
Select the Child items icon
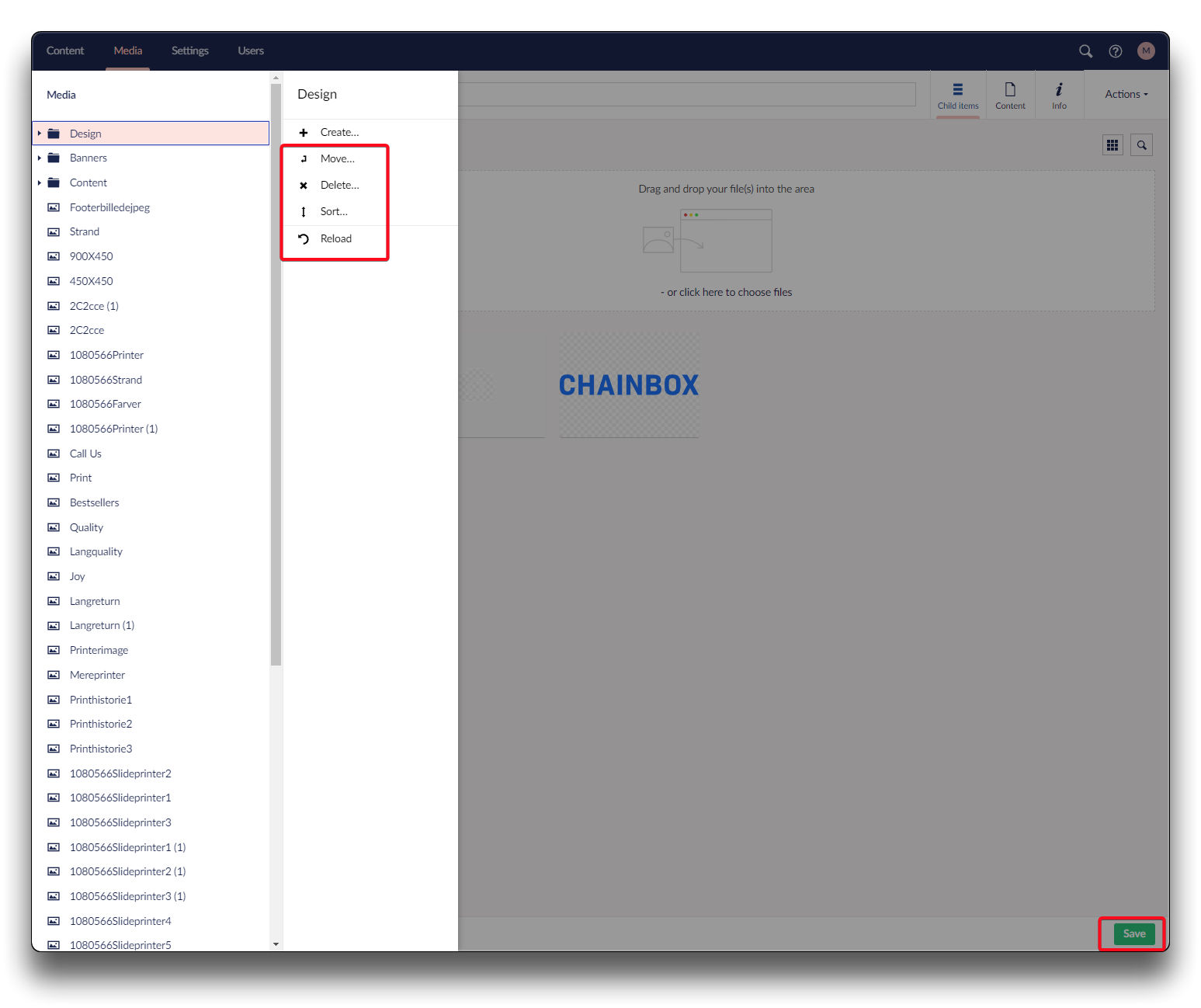pyautogui.click(x=958, y=95)
